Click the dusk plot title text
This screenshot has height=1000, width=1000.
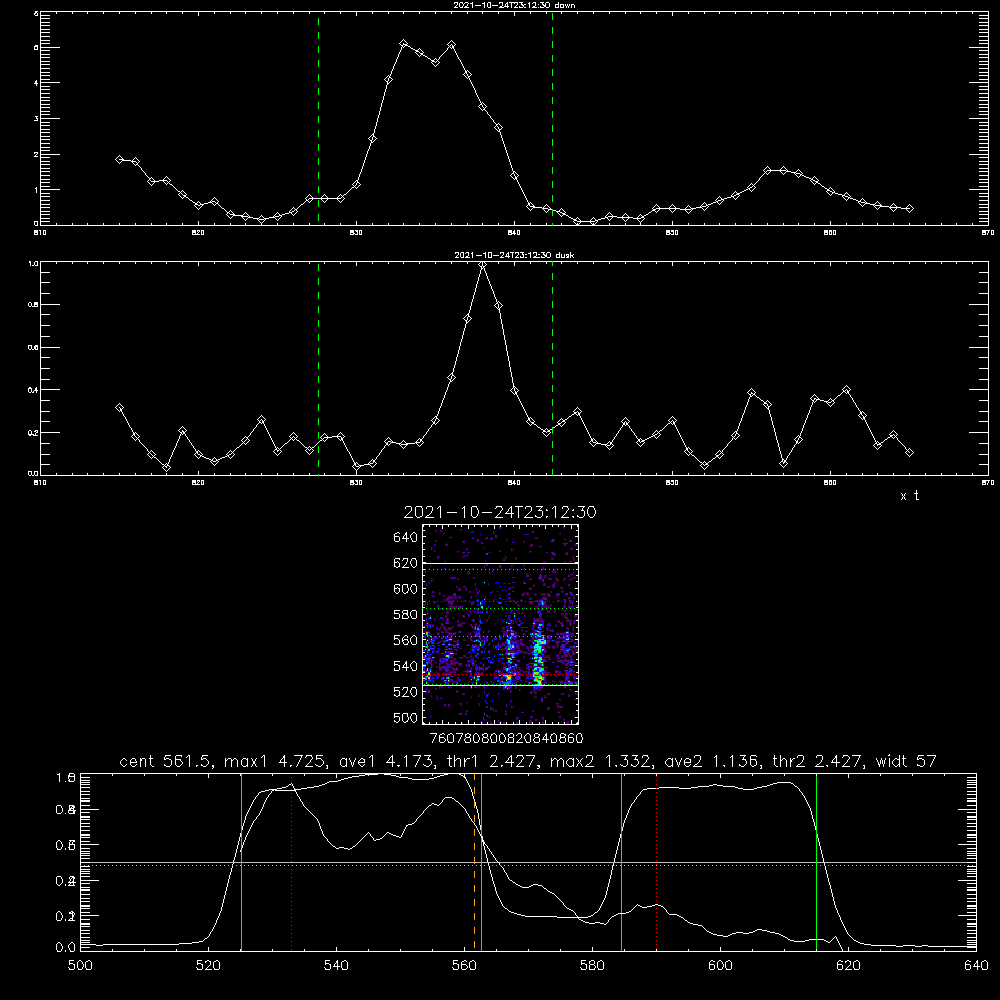[x=514, y=254]
